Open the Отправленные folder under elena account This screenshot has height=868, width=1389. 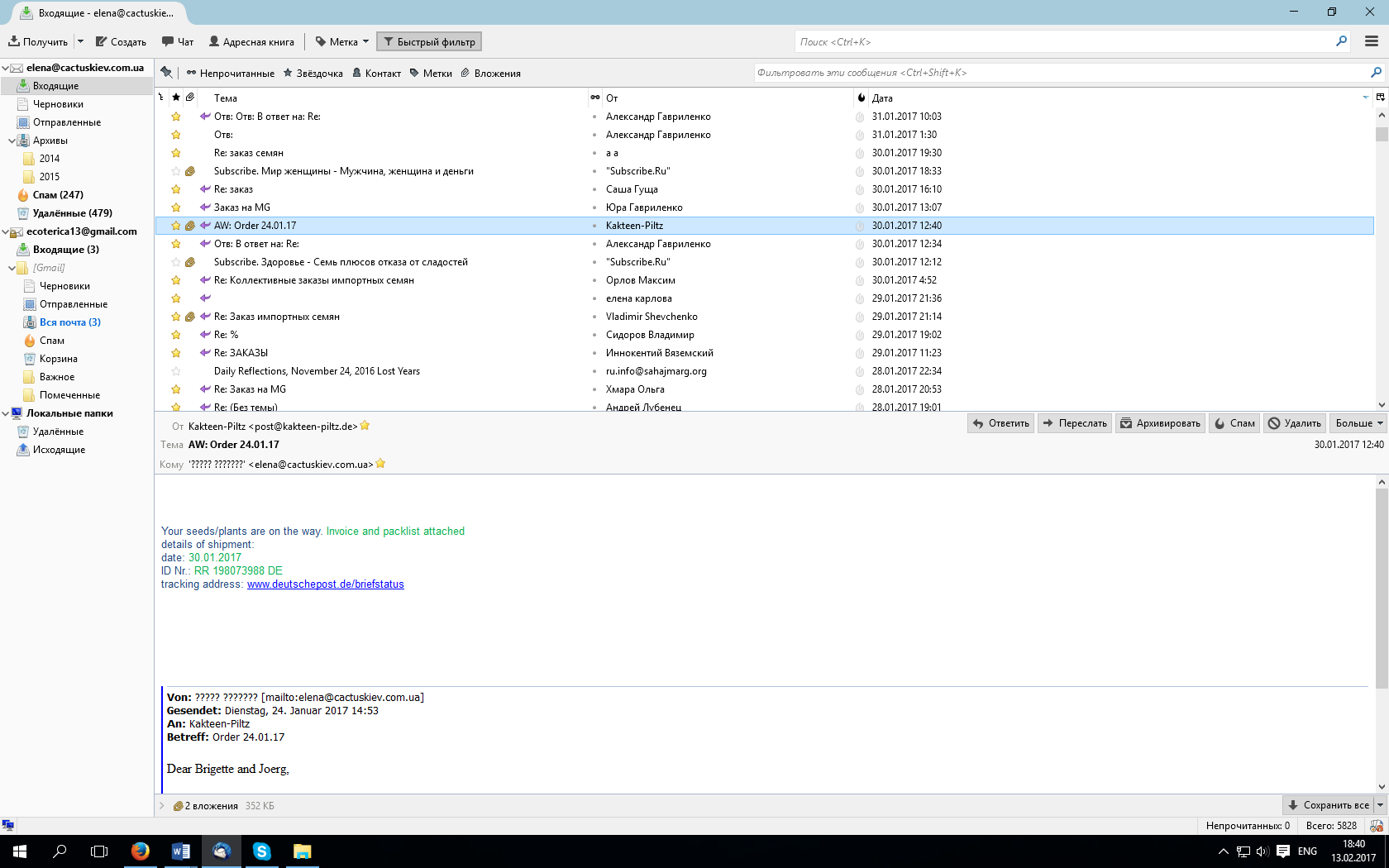click(x=66, y=122)
